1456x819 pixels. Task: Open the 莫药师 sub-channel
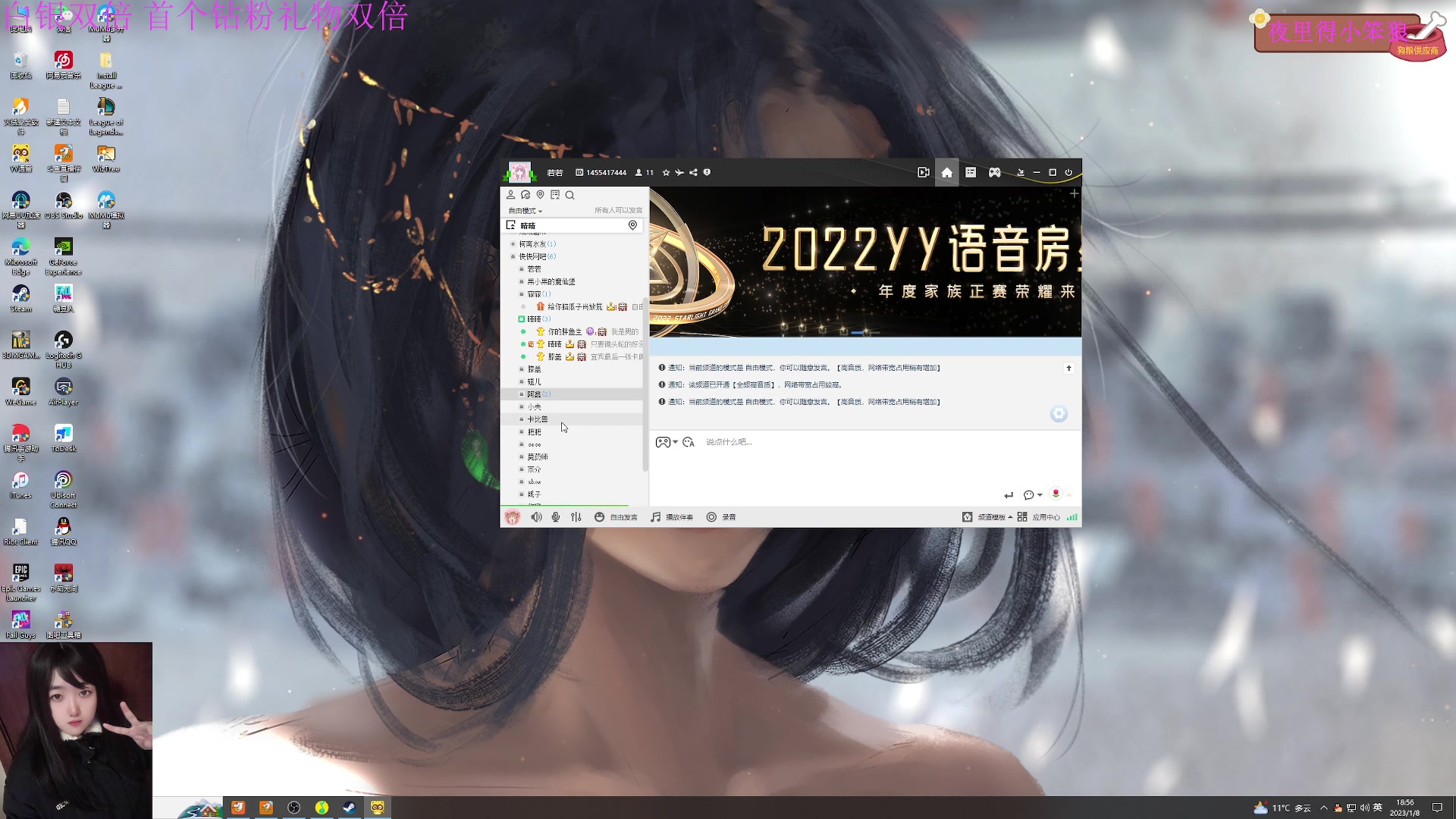pyautogui.click(x=538, y=457)
